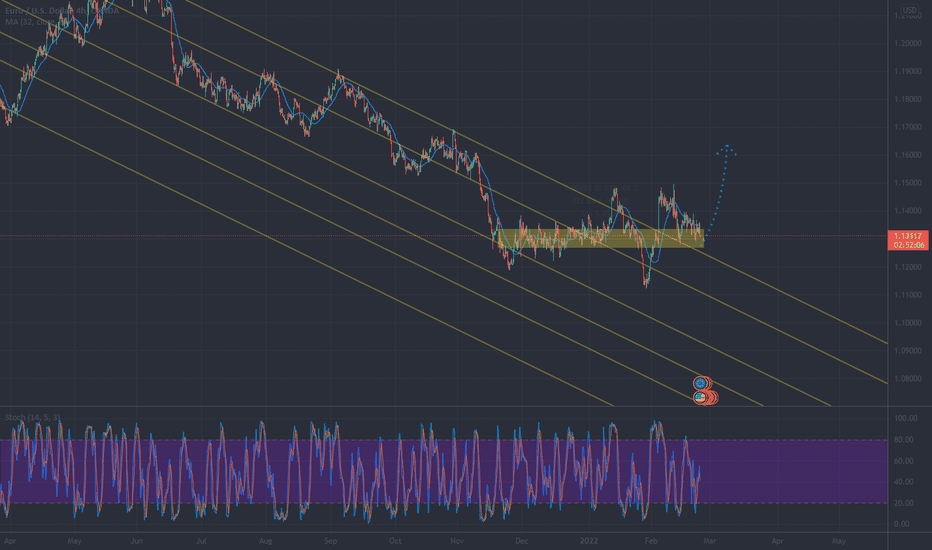Click the 40.00 Stochastic scale label

[x=903, y=482]
